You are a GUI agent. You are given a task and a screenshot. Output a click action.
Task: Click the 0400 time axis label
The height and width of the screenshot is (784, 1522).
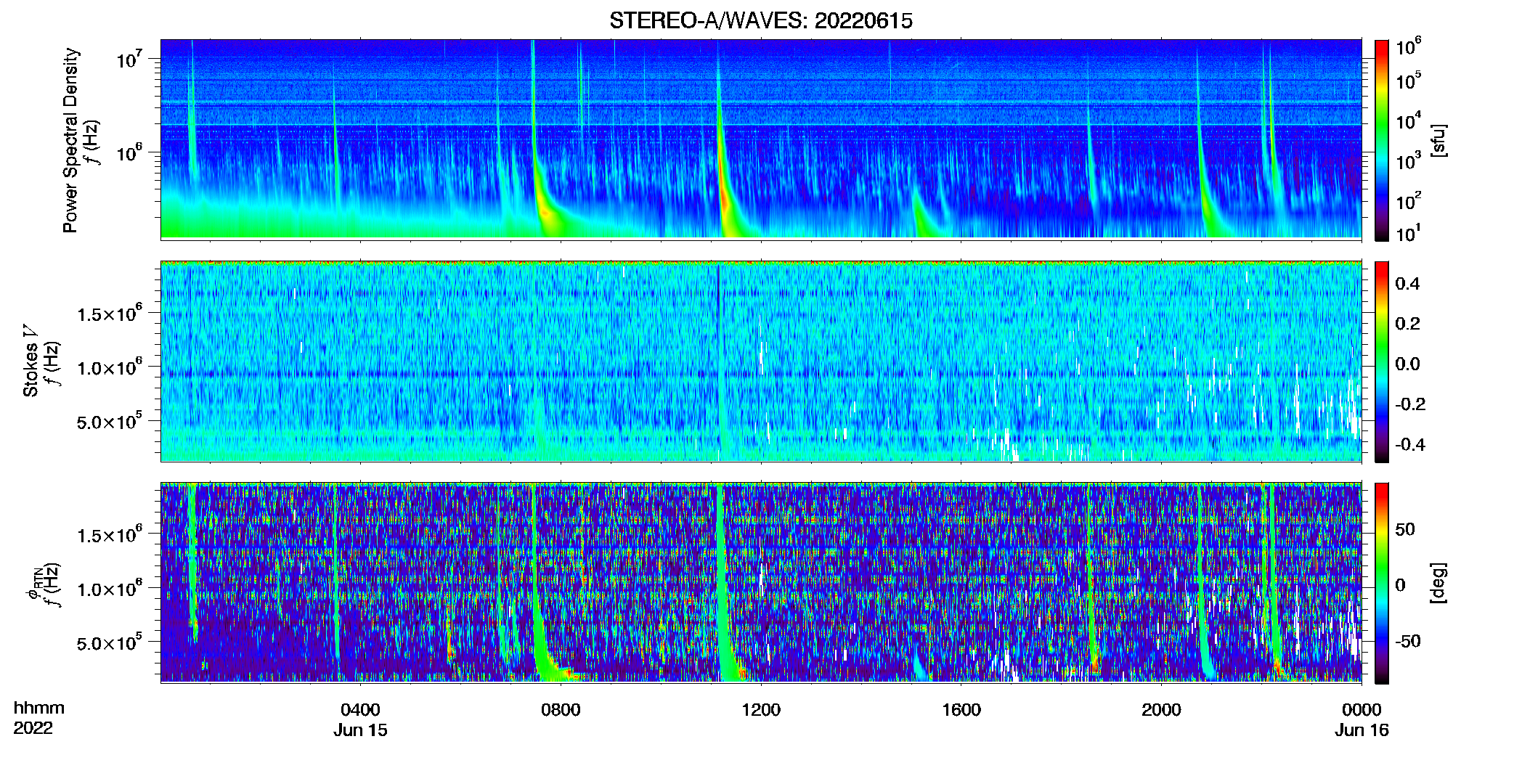(x=360, y=709)
